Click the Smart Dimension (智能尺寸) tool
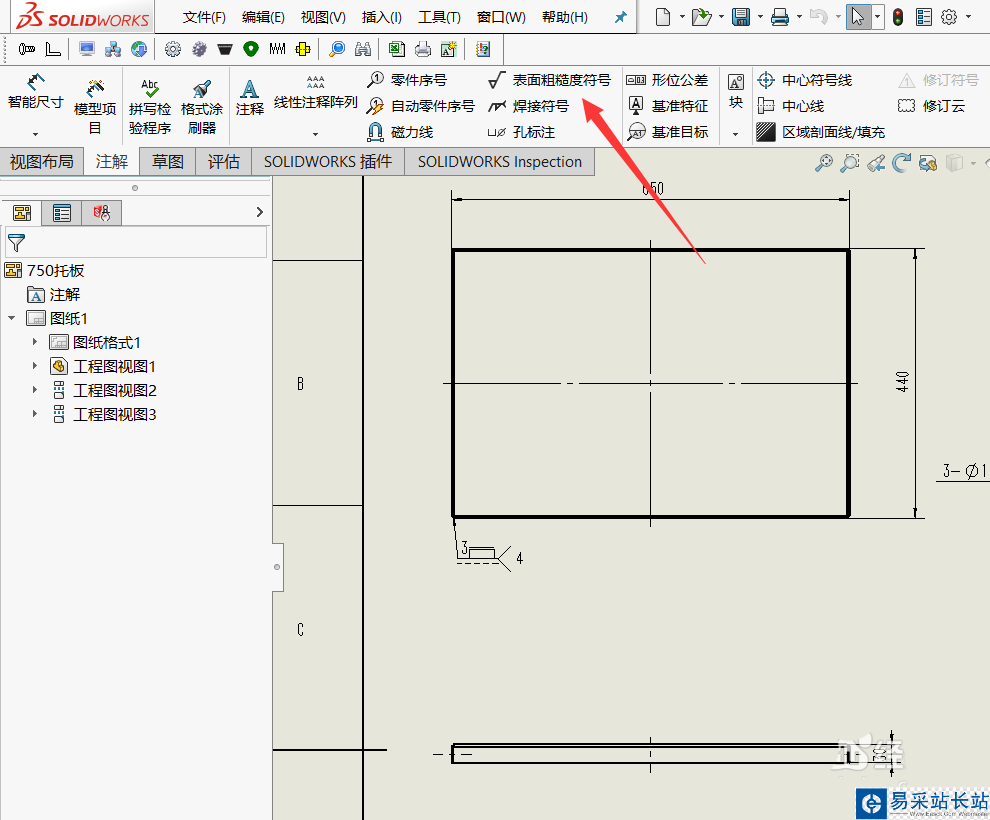The height and width of the screenshot is (820, 990). coord(35,93)
